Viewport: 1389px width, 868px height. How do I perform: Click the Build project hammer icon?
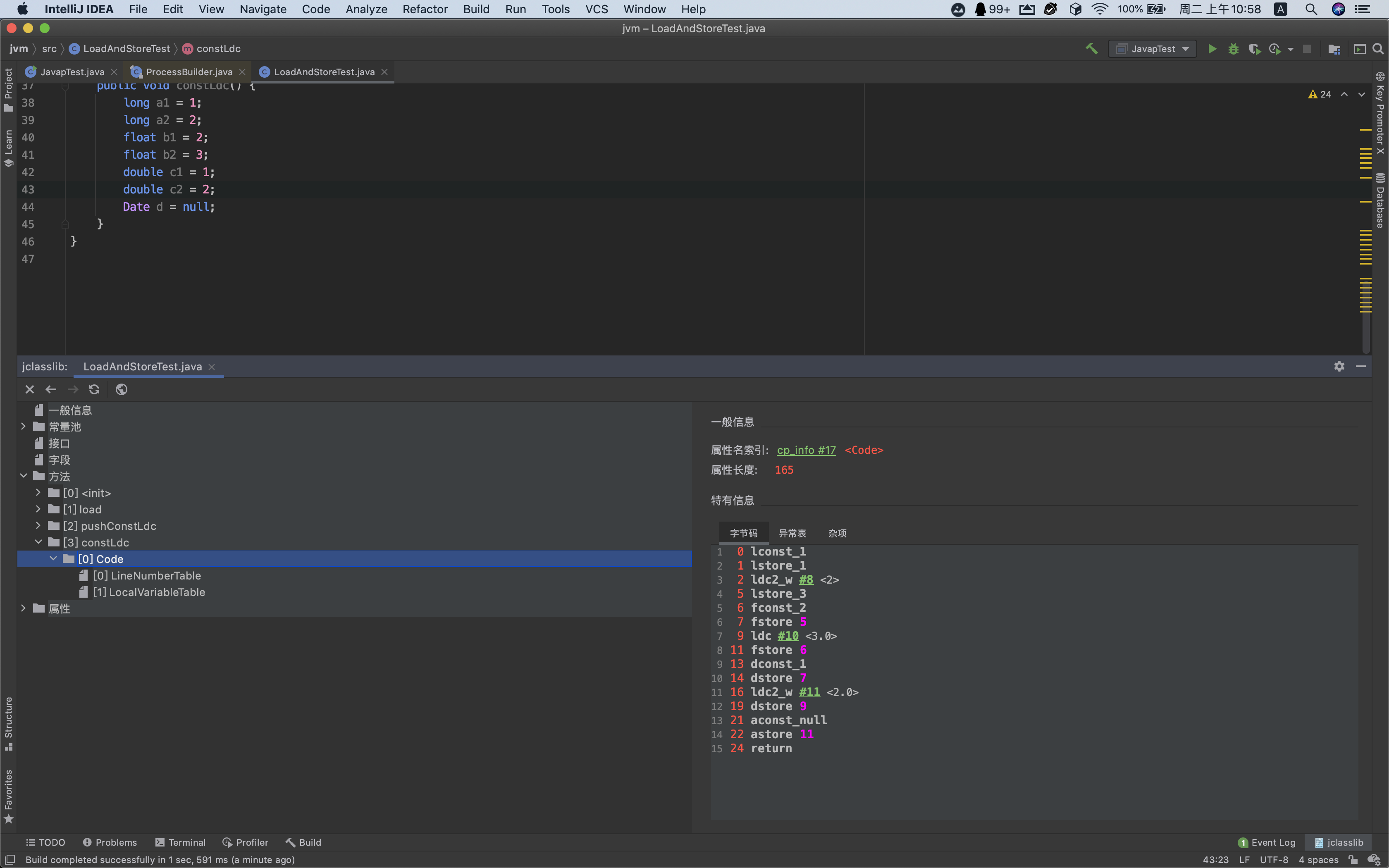[1092, 49]
